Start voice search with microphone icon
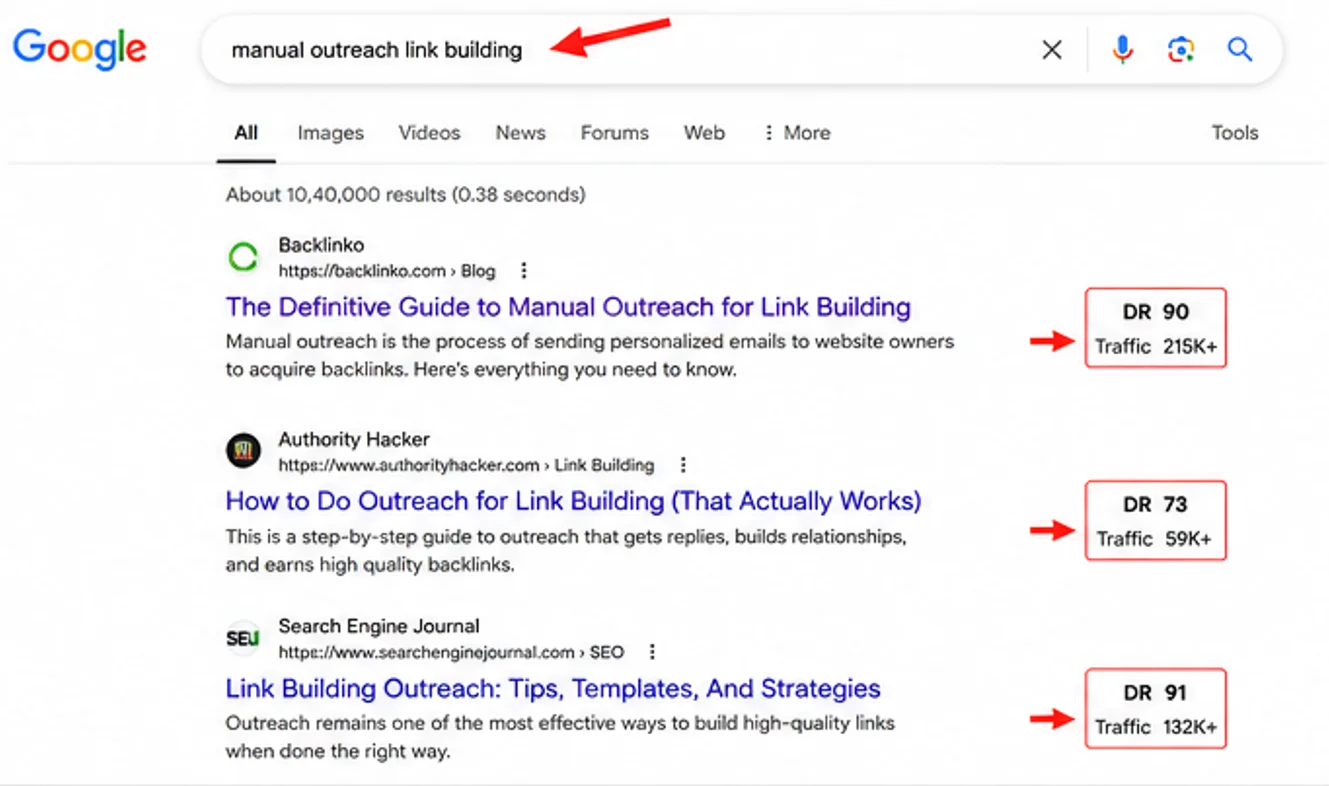 tap(1123, 50)
